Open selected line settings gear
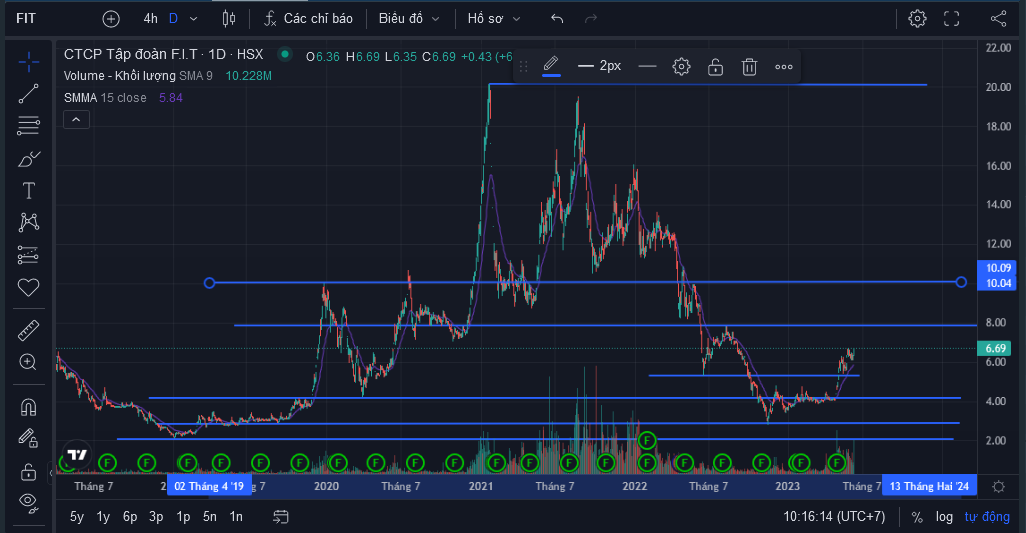This screenshot has height=533, width=1026. 681,66
